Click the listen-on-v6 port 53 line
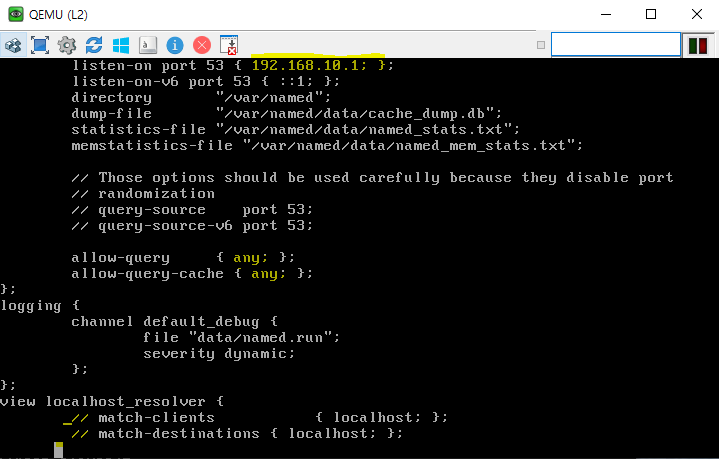 tap(205, 81)
